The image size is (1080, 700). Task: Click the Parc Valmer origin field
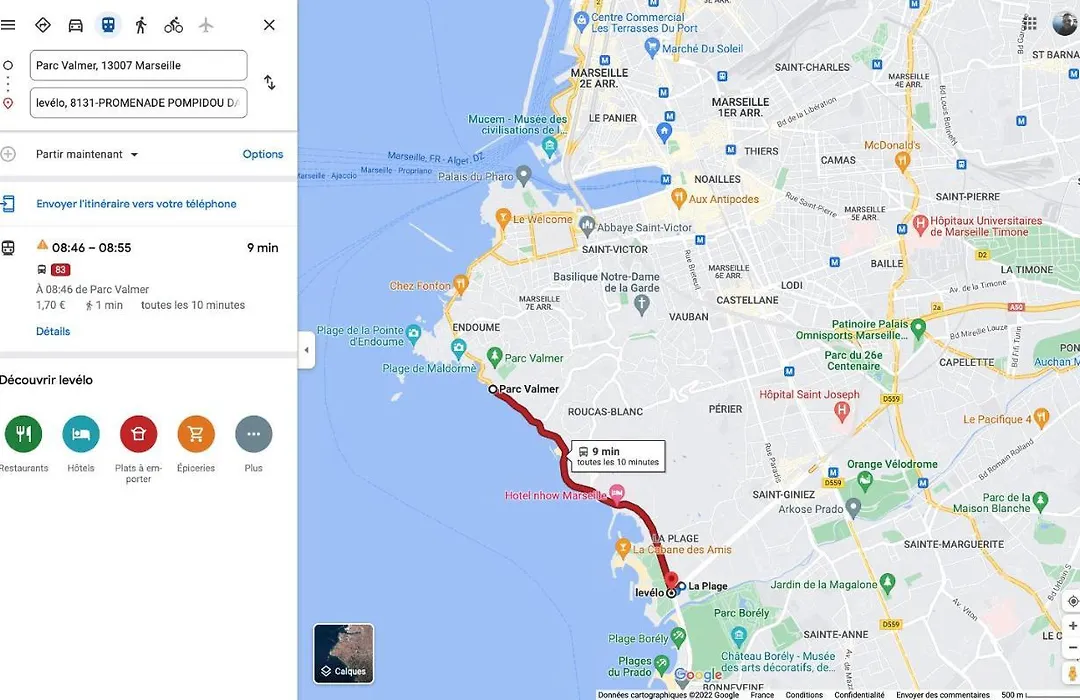coord(138,65)
